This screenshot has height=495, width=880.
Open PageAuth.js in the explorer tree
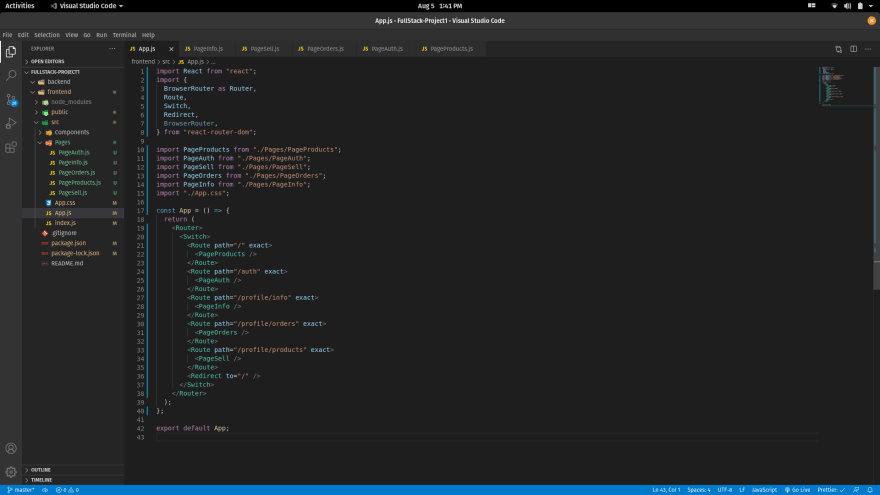pyautogui.click(x=73, y=153)
